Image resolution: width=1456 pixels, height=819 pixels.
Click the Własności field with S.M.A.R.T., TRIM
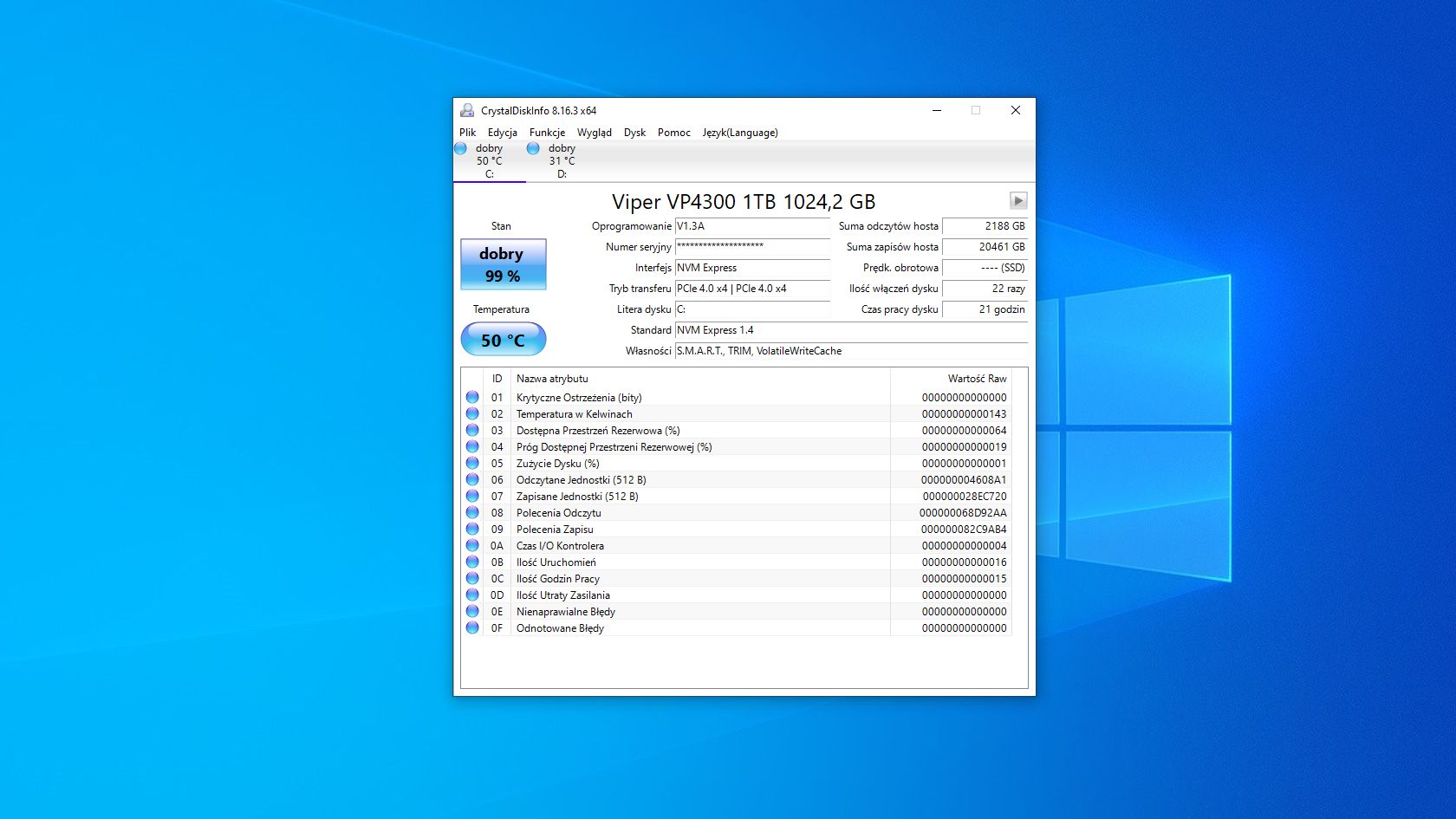(x=851, y=351)
